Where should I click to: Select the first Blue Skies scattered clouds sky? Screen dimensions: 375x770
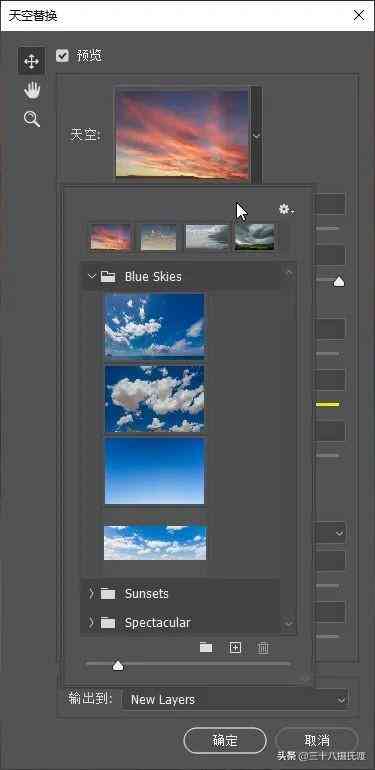point(155,325)
